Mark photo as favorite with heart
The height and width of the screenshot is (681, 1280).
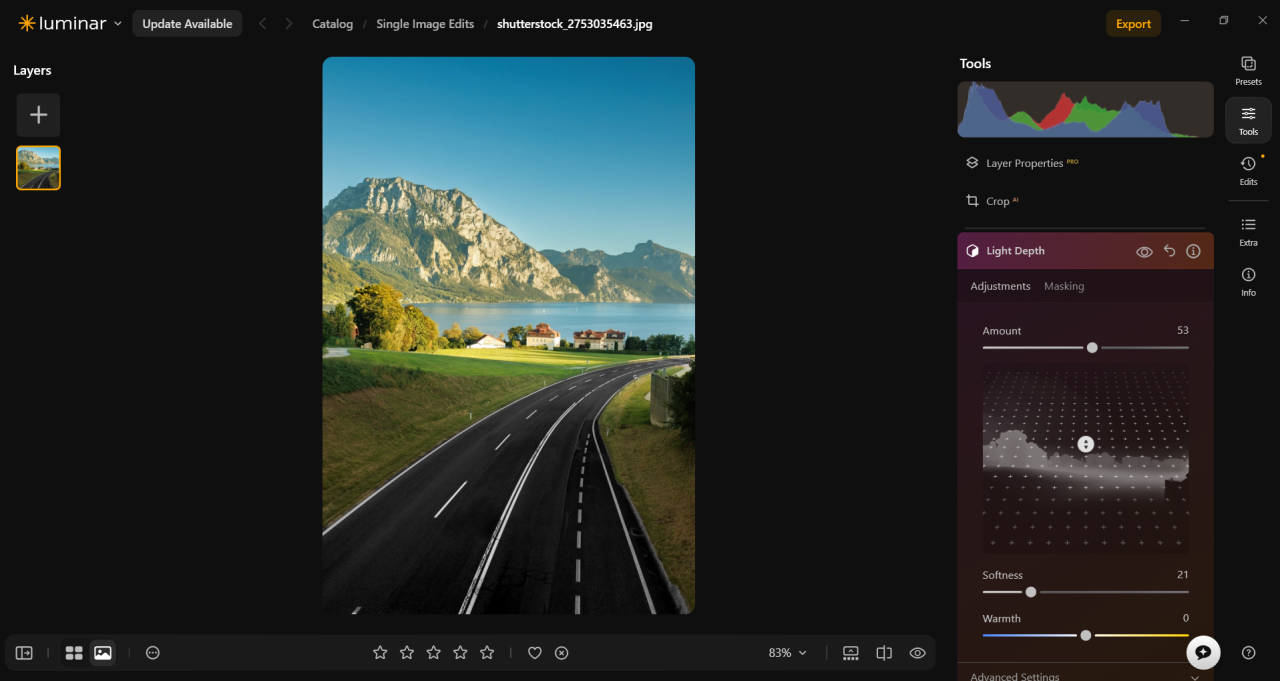pyautogui.click(x=535, y=653)
